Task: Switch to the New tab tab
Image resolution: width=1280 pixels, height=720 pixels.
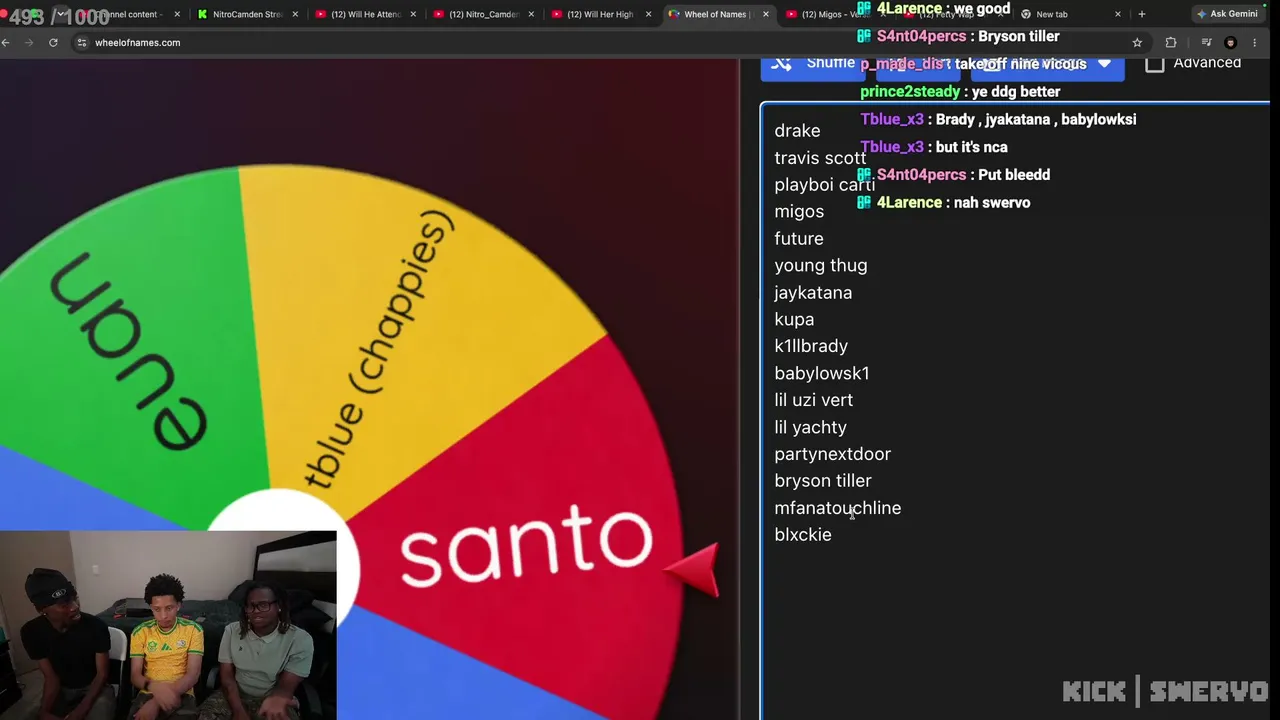Action: [1072, 14]
